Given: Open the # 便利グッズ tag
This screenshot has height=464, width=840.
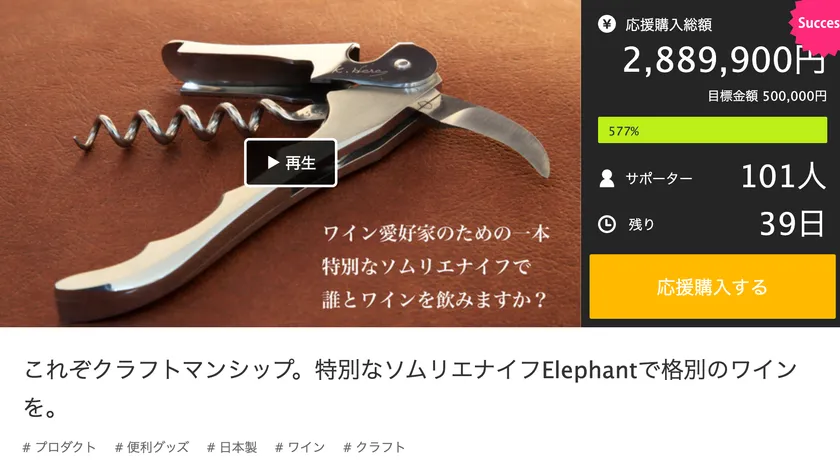Looking at the screenshot, I should [152, 447].
